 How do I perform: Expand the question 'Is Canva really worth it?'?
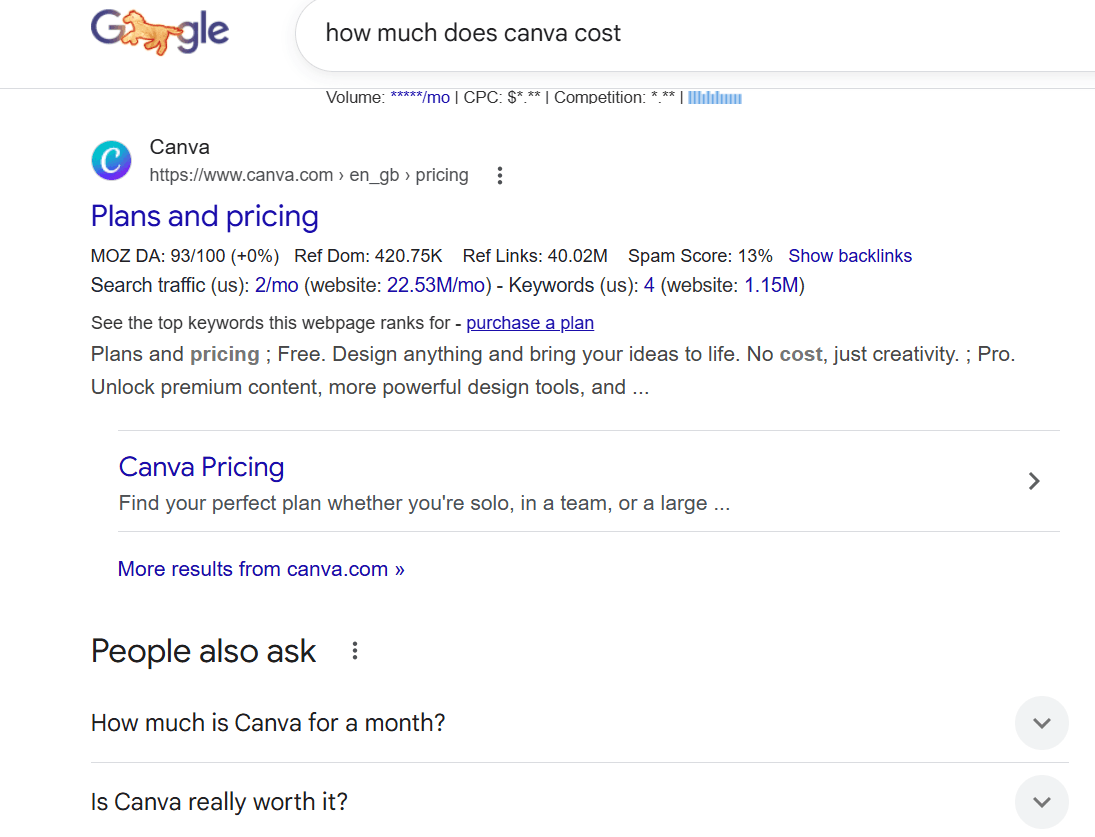coord(1041,801)
